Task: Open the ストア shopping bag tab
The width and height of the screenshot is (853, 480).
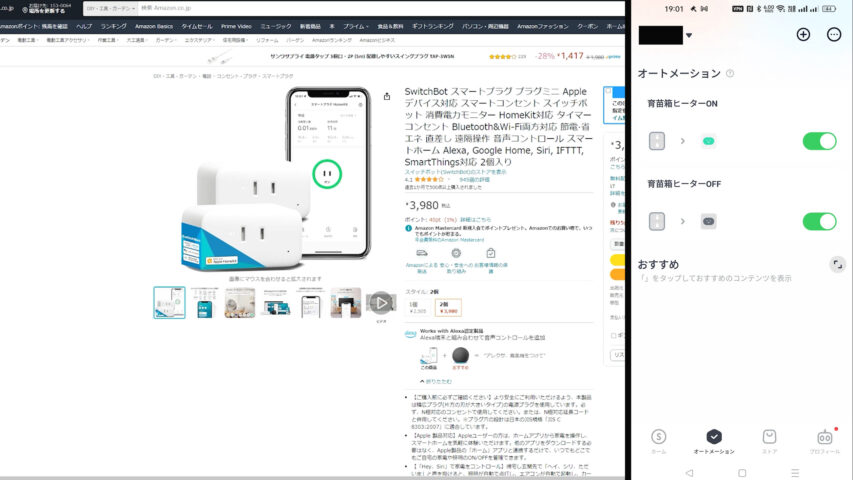Action: click(769, 437)
